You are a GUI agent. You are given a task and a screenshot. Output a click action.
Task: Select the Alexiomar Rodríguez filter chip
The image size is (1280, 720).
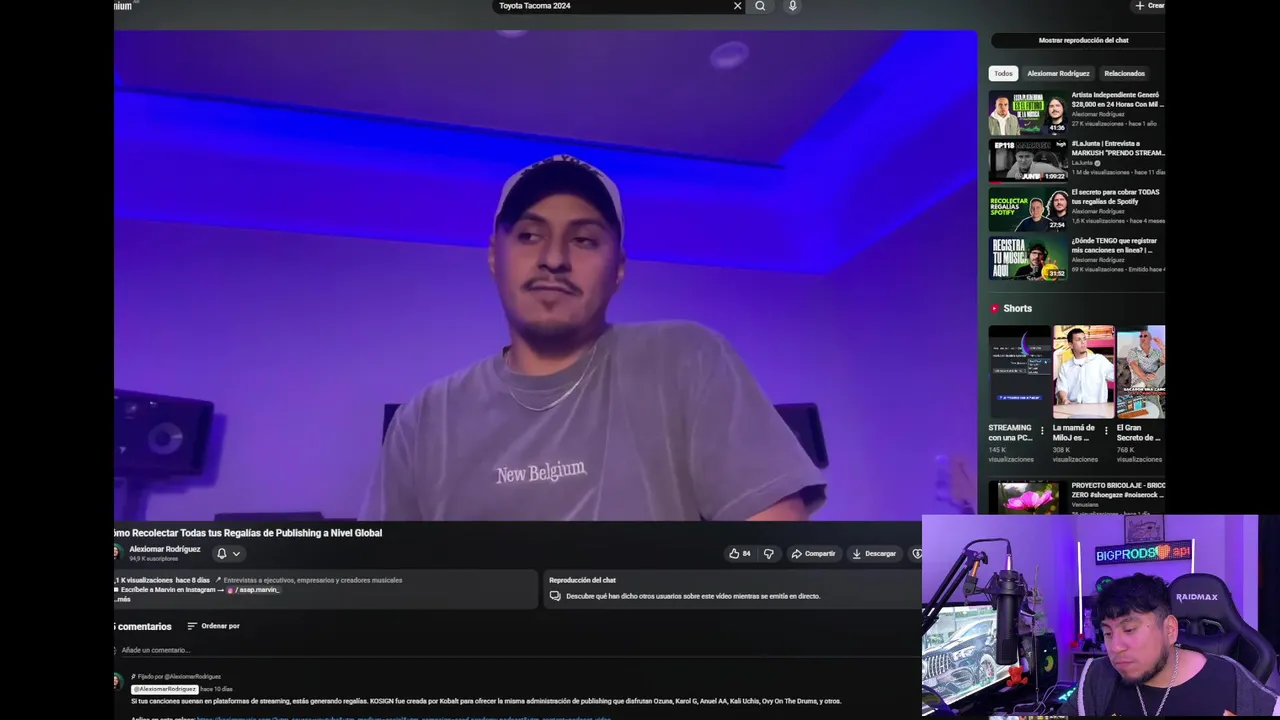1058,73
